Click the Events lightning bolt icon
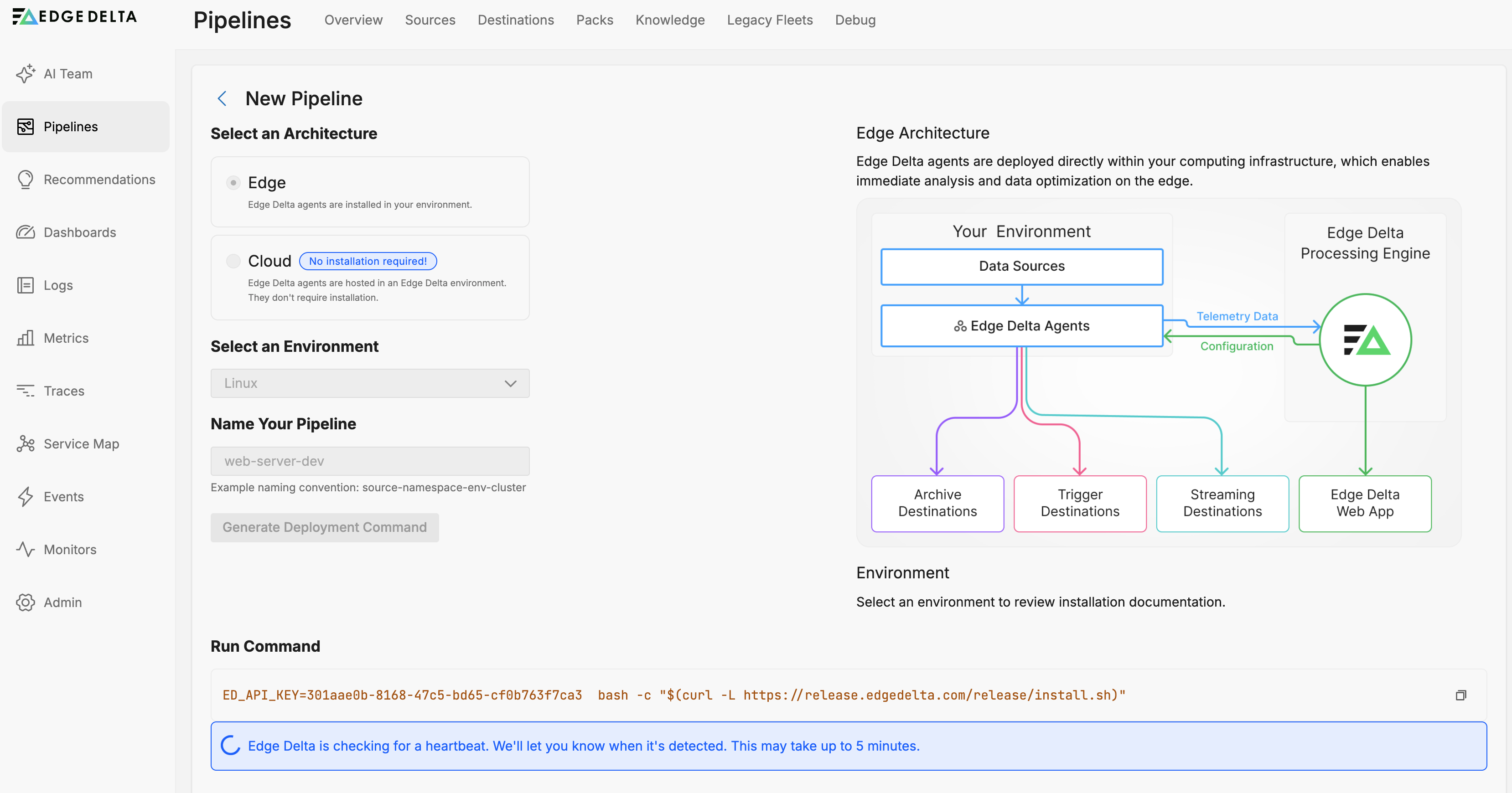This screenshot has height=793, width=1512. click(x=25, y=497)
